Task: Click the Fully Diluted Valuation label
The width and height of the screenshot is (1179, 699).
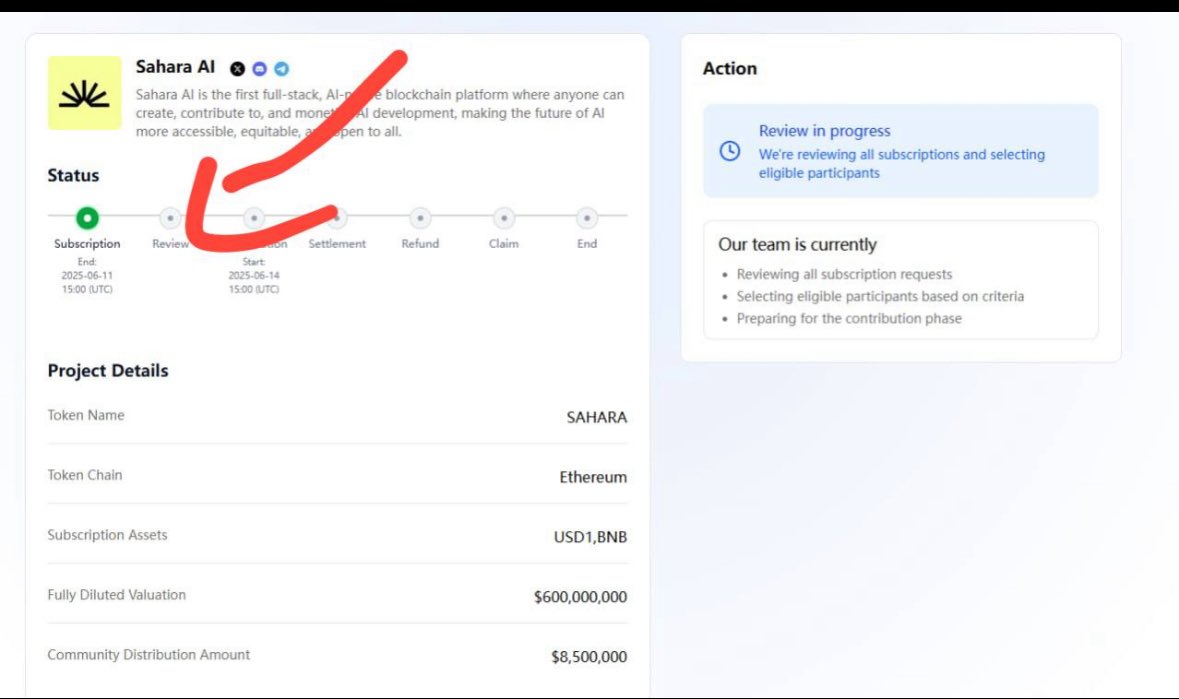Action: [x=117, y=595]
